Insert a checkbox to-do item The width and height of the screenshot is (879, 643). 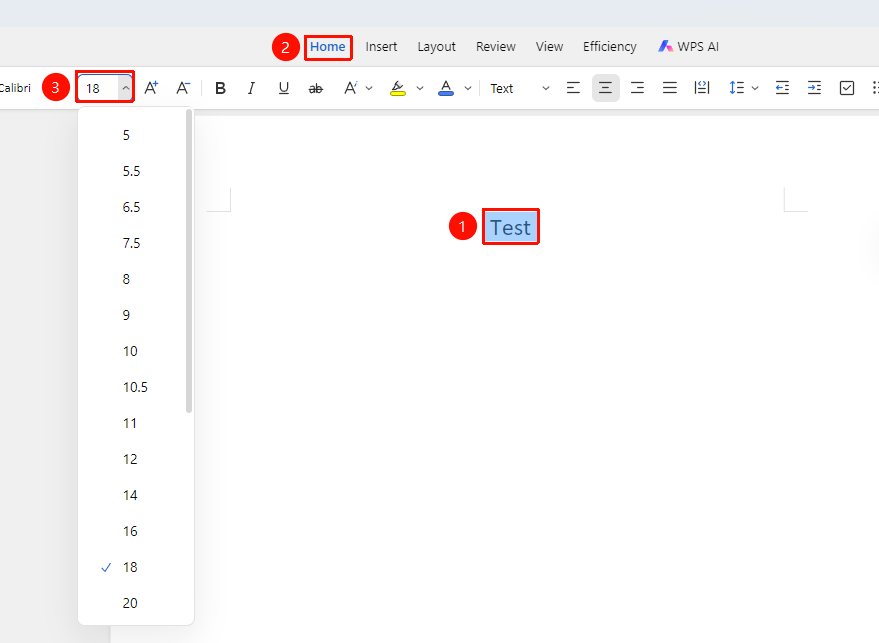click(x=846, y=88)
